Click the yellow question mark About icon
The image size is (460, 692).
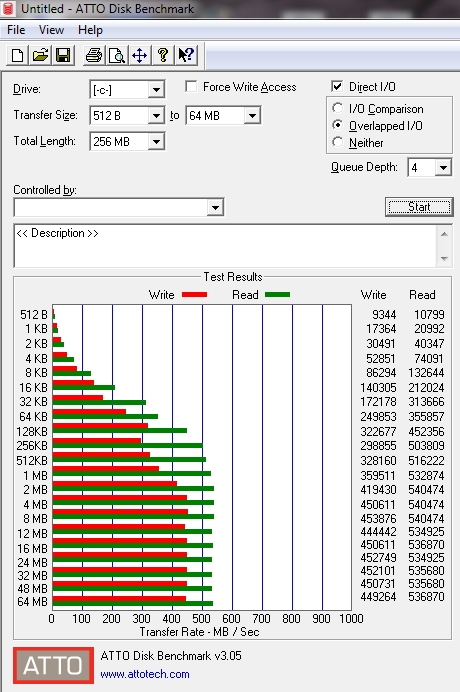(x=163, y=55)
